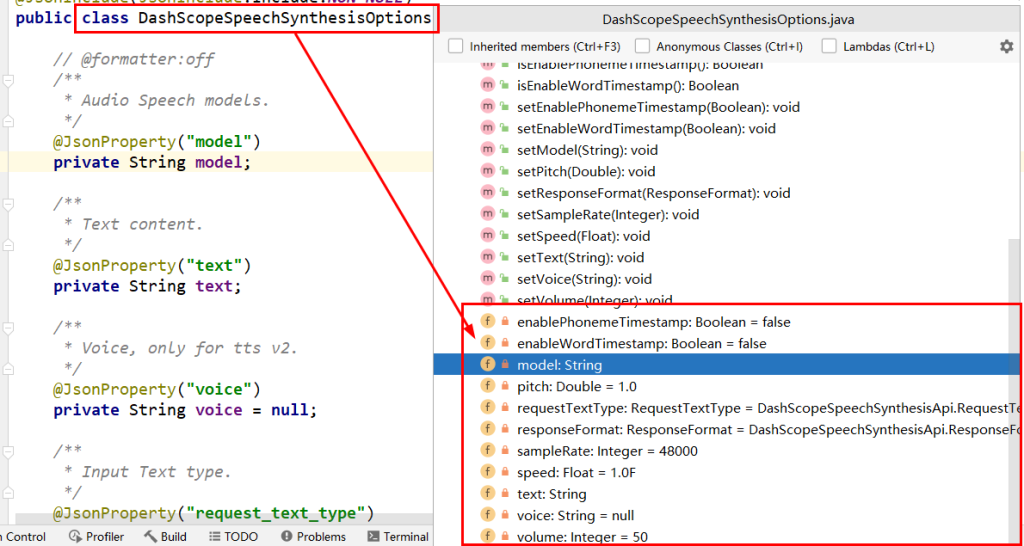Click the Build hammer icon

[x=150, y=536]
